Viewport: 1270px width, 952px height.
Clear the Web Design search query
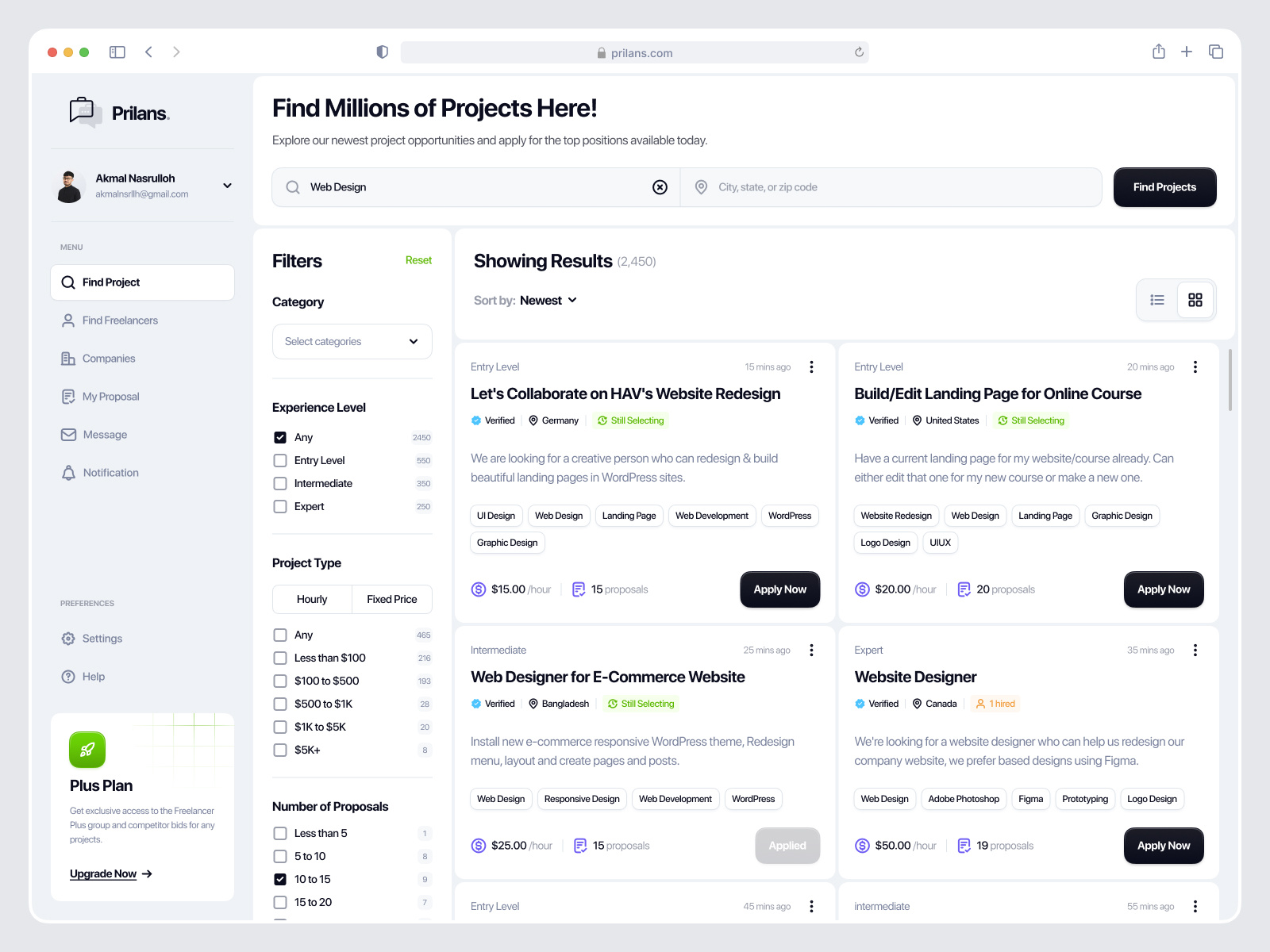[x=660, y=187]
